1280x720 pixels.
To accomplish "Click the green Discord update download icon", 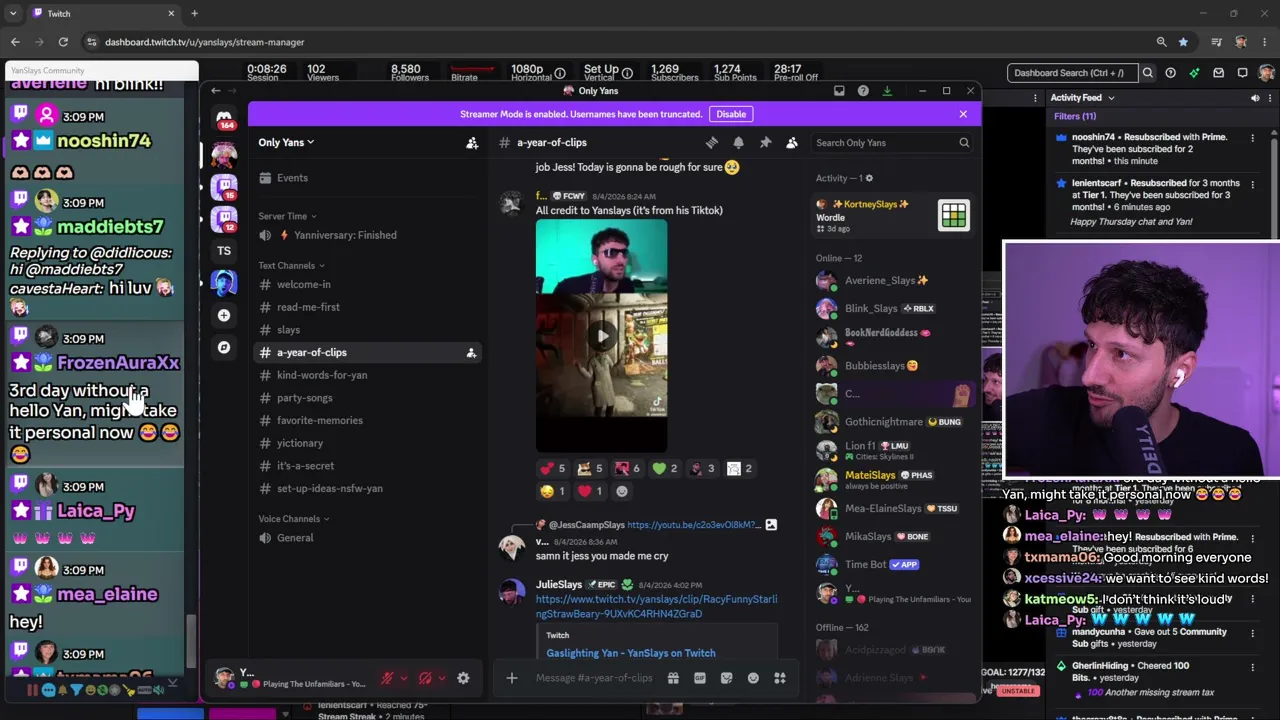I will tap(887, 91).
